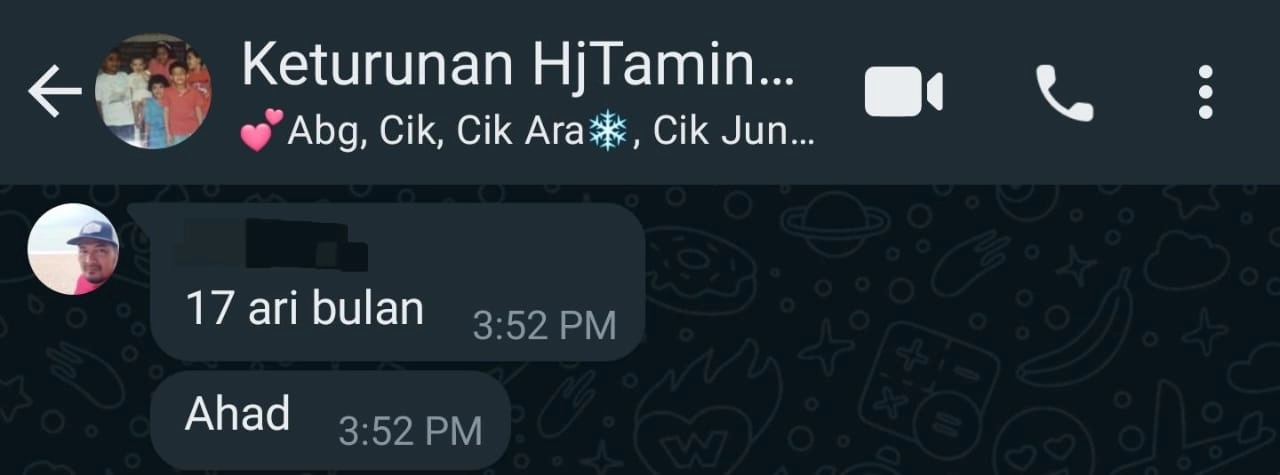Image resolution: width=1280 pixels, height=475 pixels.
Task: Tap the Keturunan HjTamin group title
Action: (x=517, y=65)
